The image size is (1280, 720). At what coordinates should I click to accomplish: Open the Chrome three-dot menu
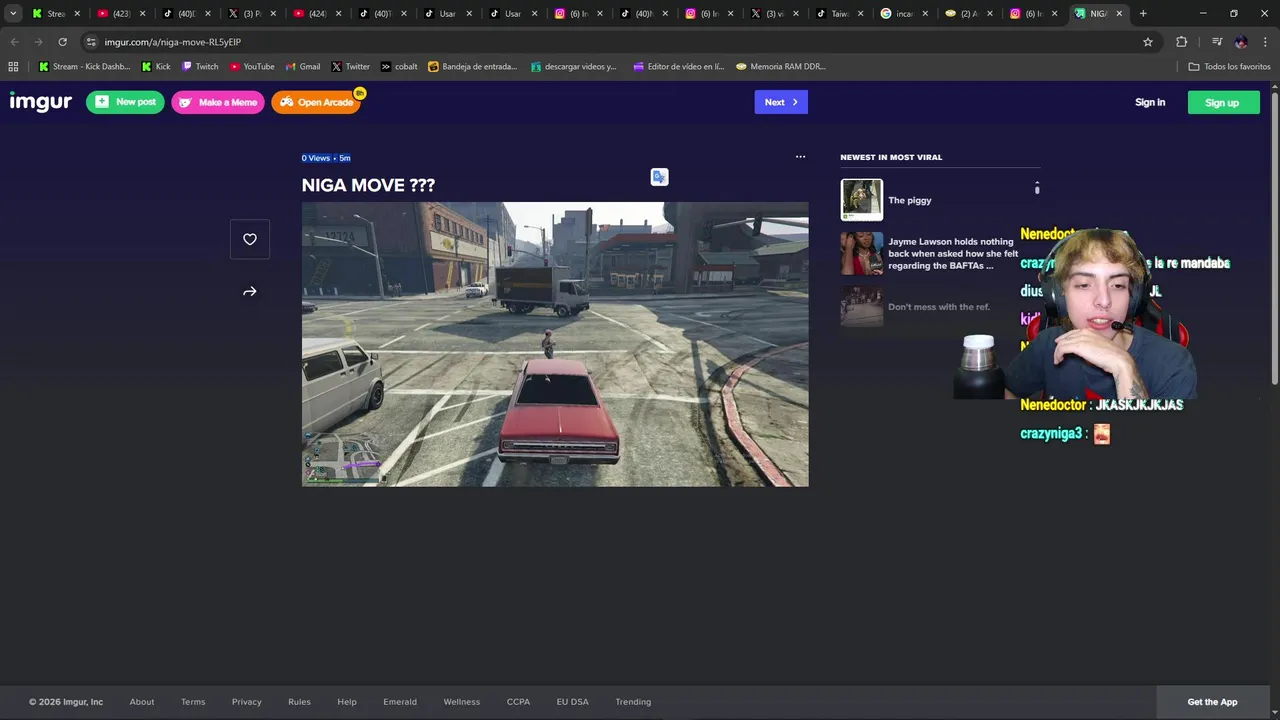click(x=1264, y=42)
